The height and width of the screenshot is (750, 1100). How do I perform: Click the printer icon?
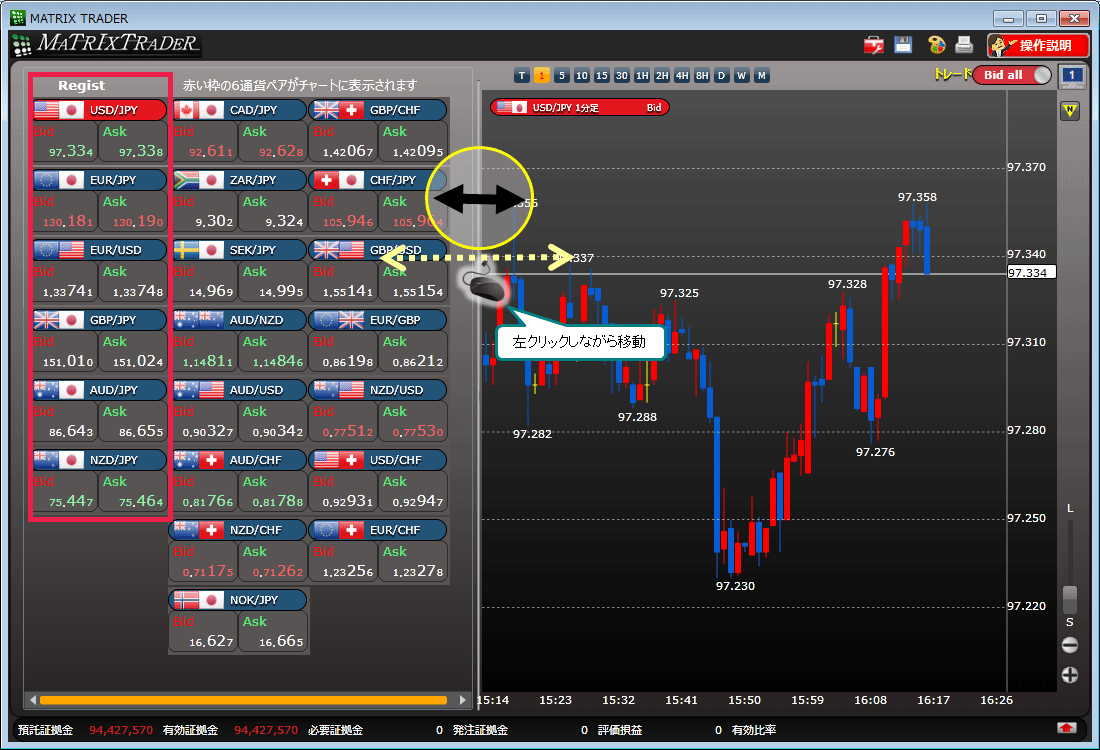pos(965,45)
